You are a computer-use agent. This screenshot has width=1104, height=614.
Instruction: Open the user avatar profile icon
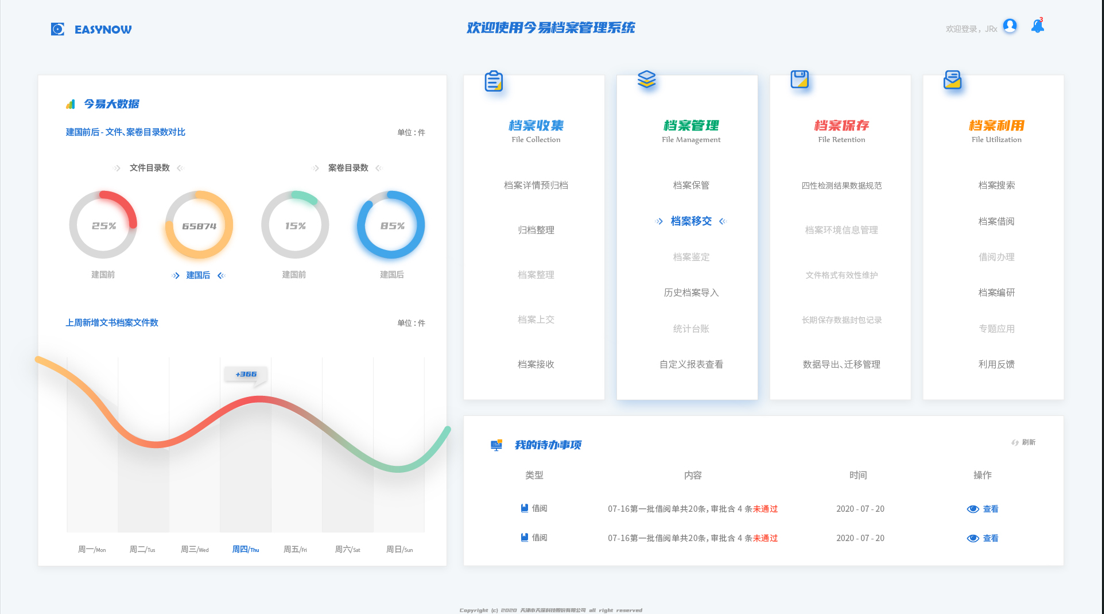pos(1010,26)
